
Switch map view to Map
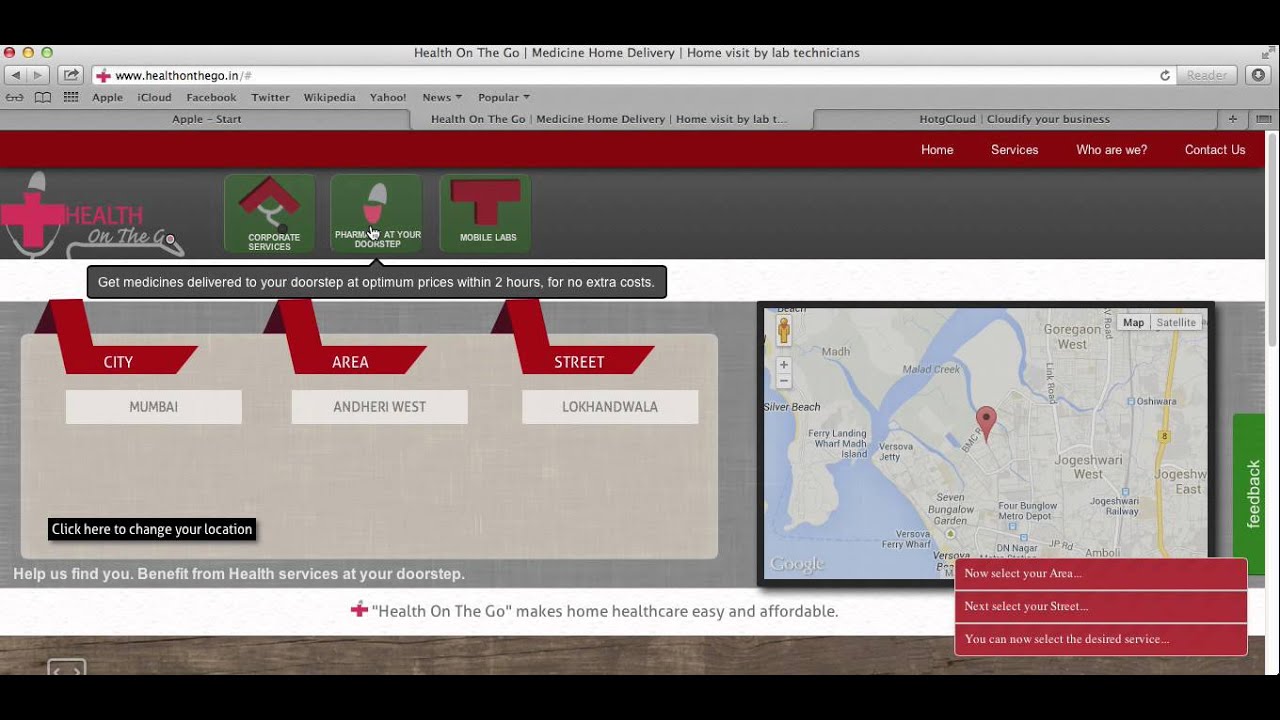[x=1133, y=322]
